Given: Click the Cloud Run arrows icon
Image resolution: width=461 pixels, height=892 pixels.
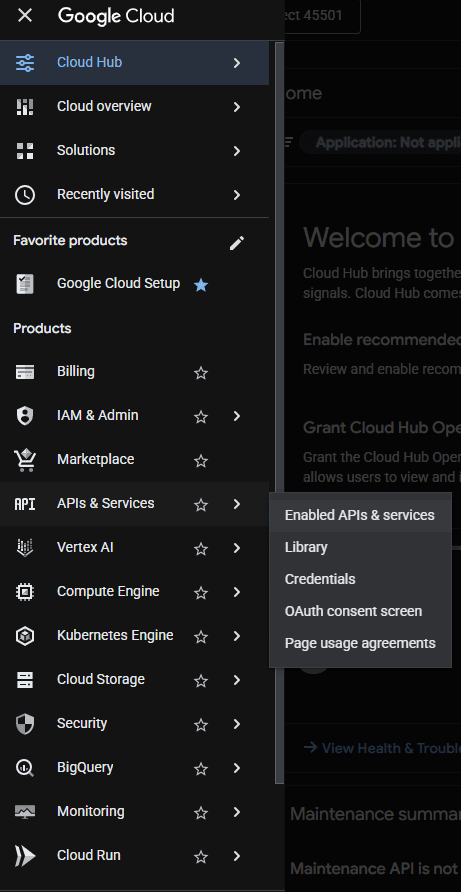Looking at the screenshot, I should (24, 856).
